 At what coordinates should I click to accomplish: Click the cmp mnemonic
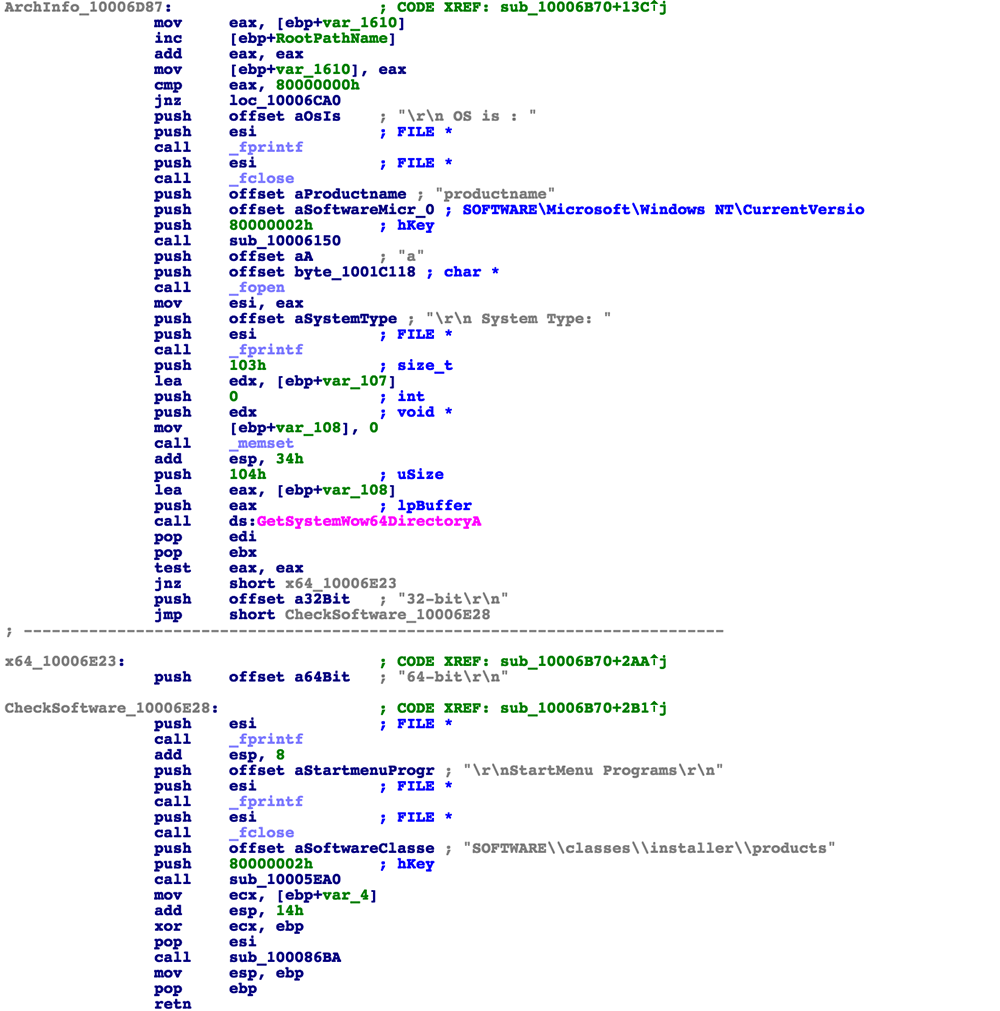pos(168,86)
